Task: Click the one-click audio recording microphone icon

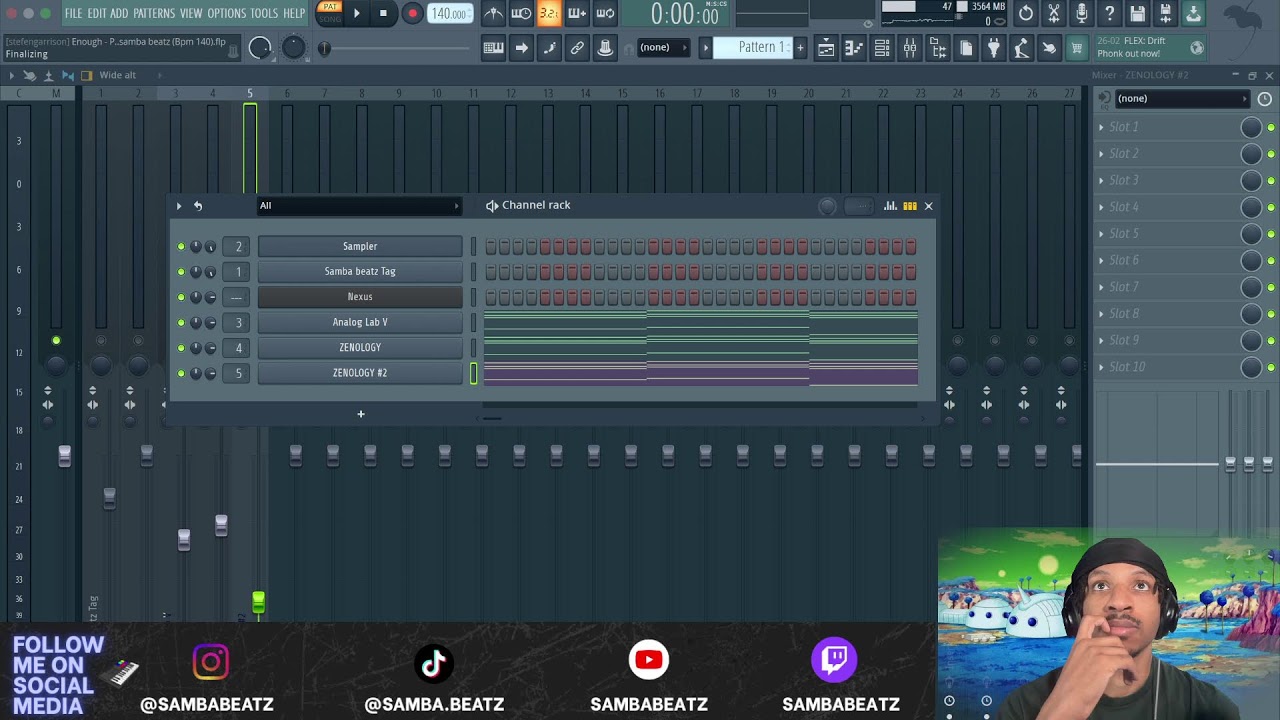Action: point(1082,13)
